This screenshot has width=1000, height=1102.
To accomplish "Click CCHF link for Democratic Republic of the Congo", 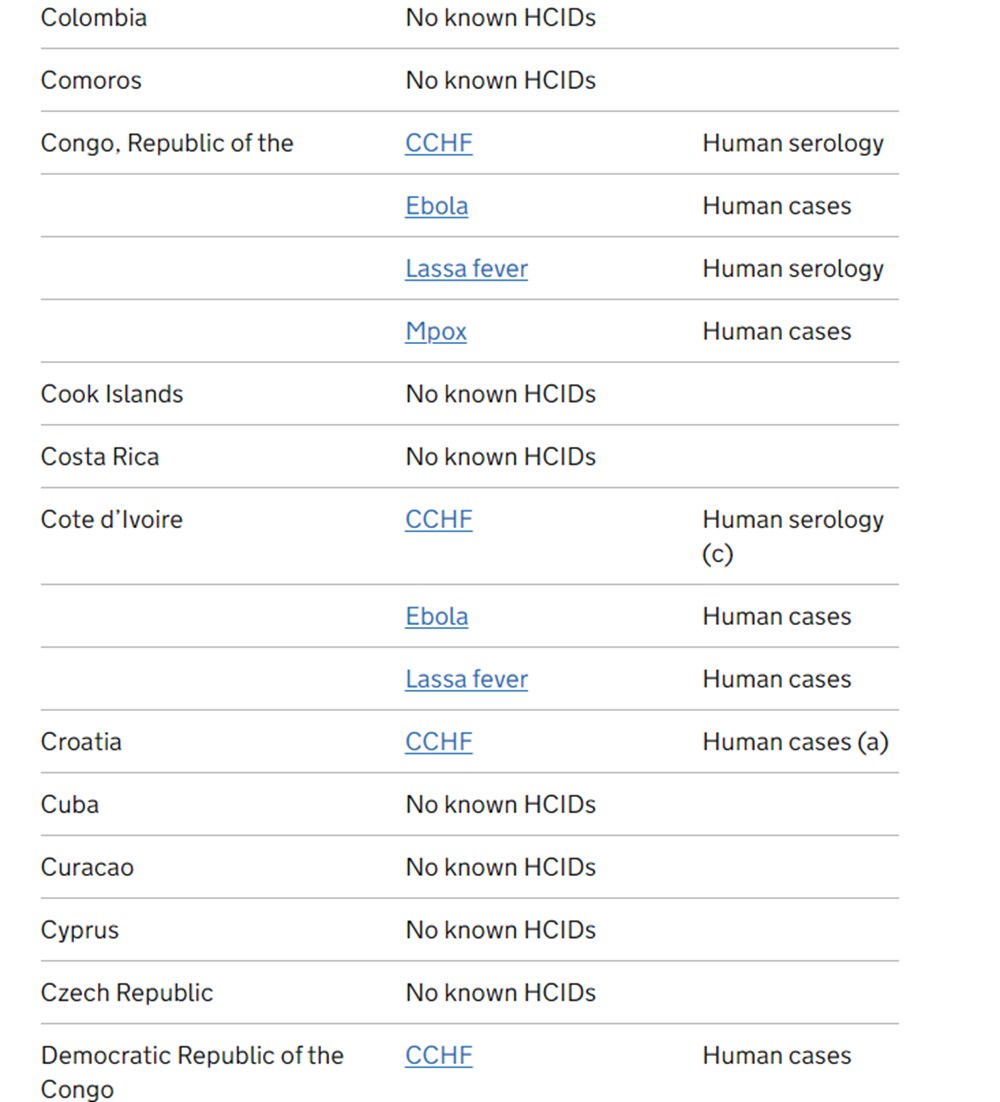I will tap(438, 1056).
